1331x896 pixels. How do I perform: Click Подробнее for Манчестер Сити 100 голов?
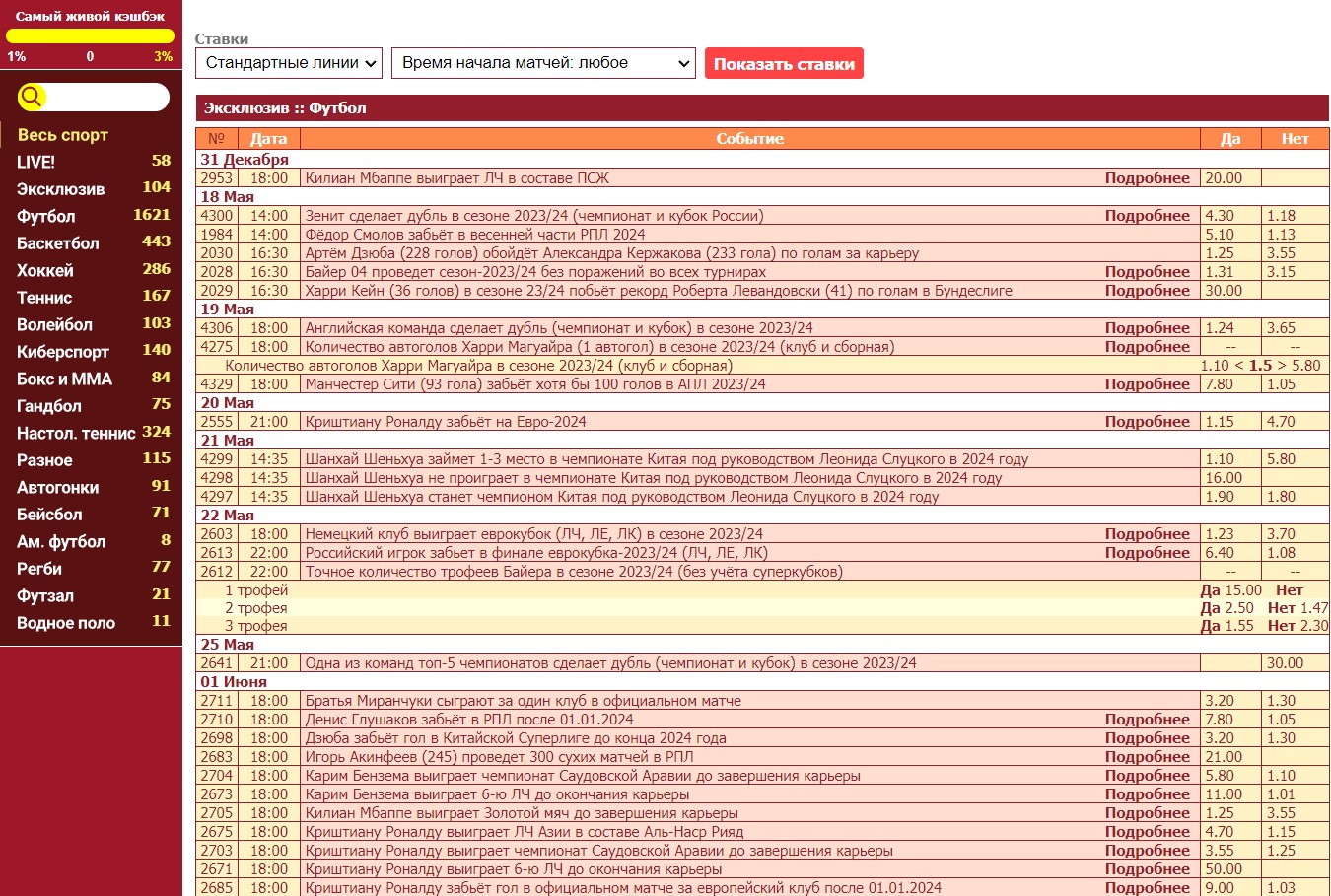click(x=1147, y=384)
